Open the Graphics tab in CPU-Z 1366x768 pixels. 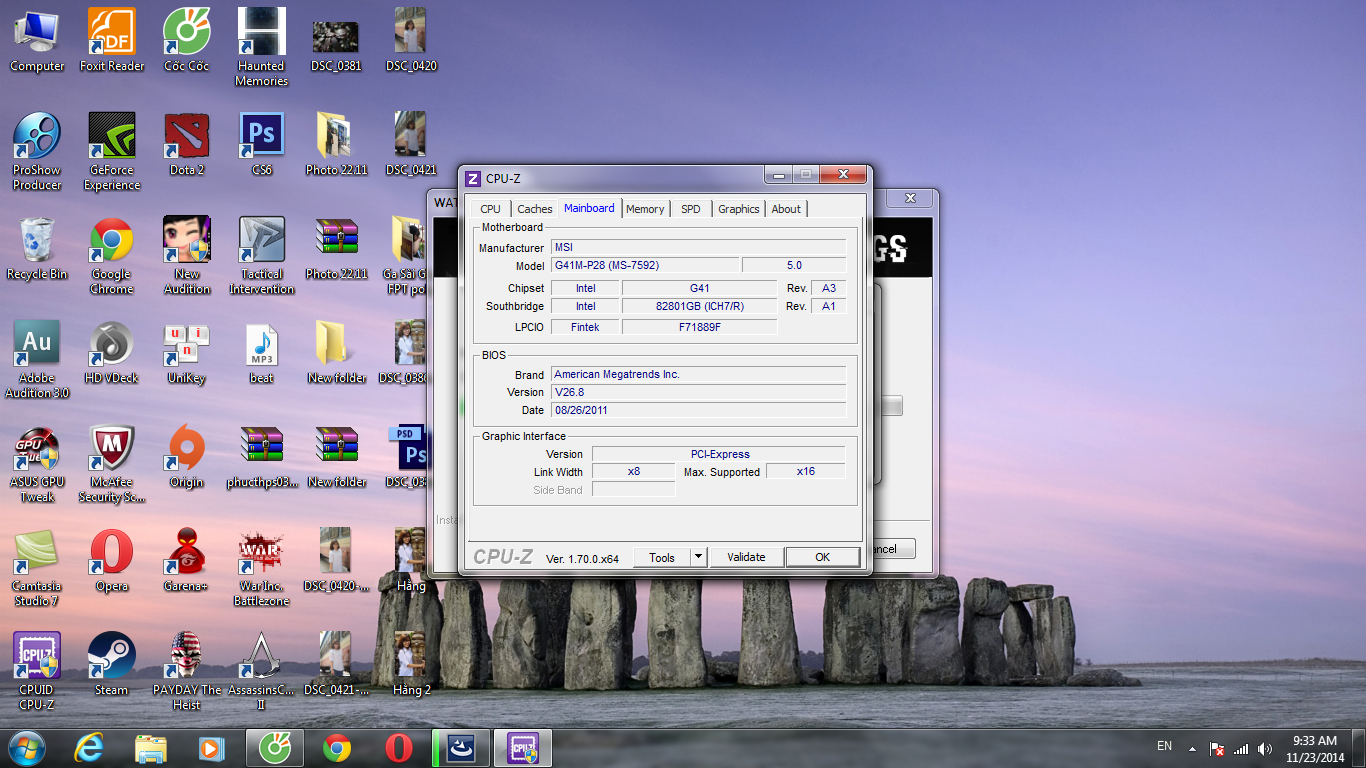coord(739,209)
